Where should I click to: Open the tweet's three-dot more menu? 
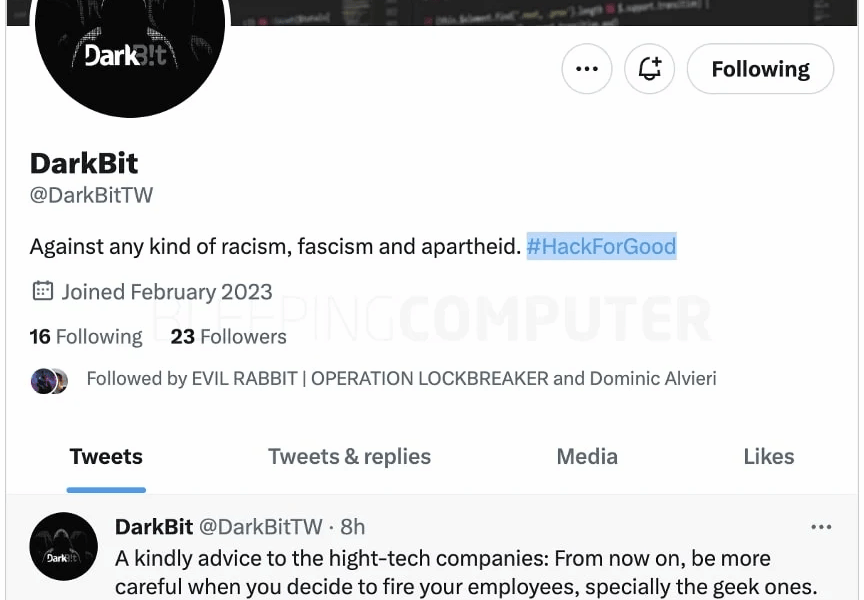tap(821, 527)
